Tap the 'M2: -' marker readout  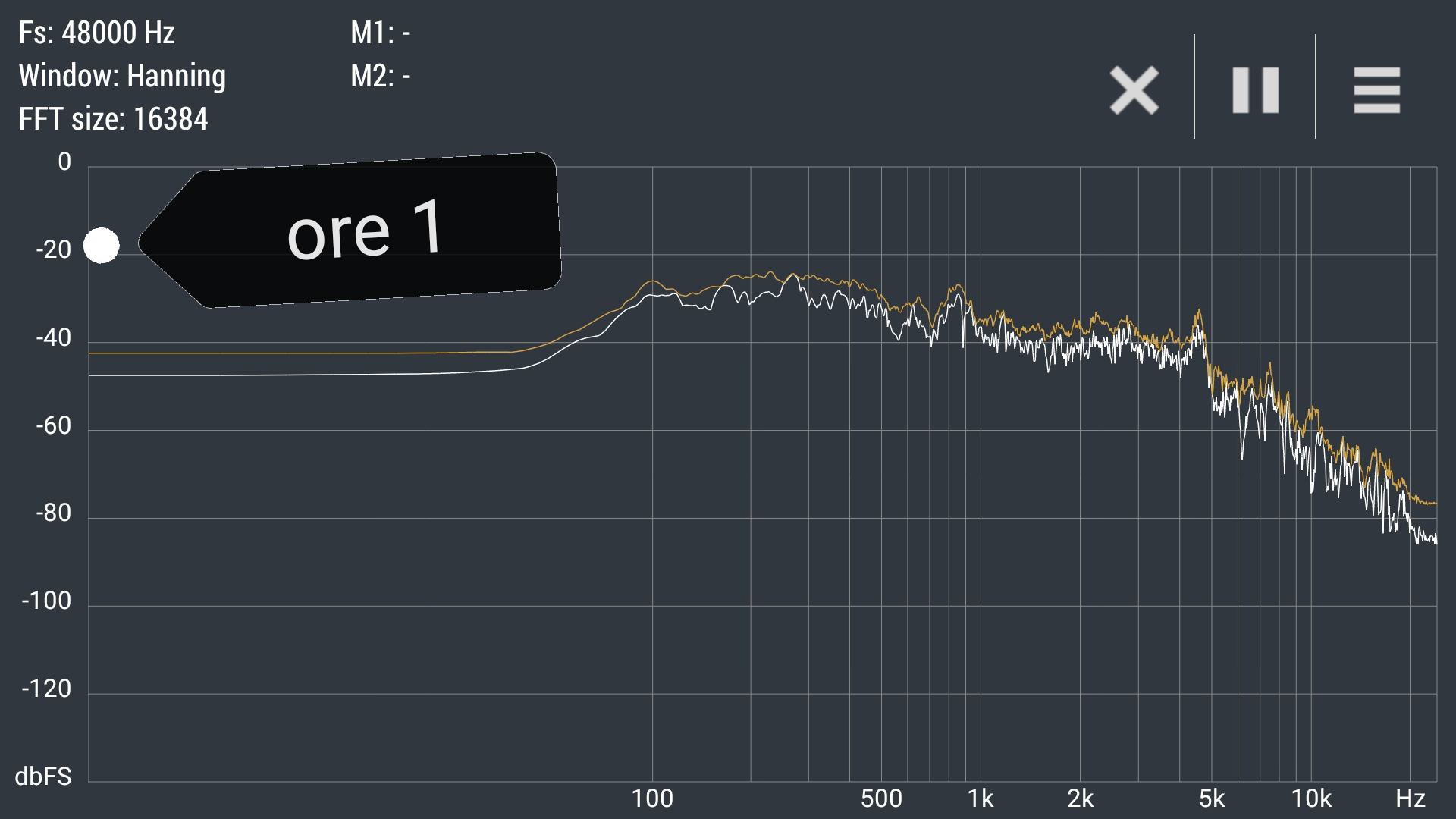pos(380,76)
